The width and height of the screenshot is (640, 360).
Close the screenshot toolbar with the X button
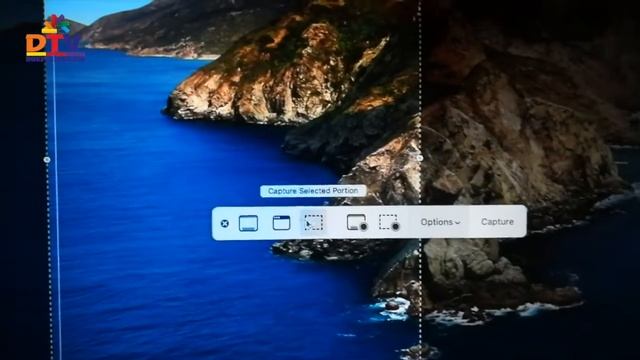[x=224, y=223]
